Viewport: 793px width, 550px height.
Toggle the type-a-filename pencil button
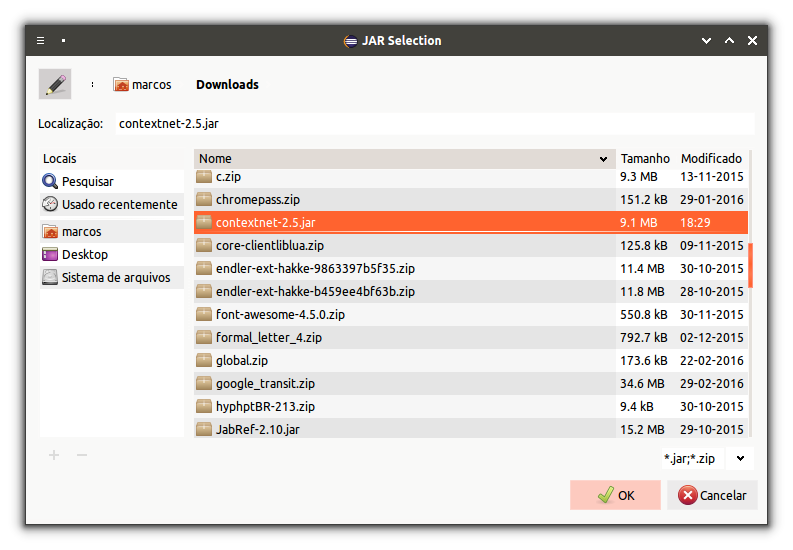(55, 84)
